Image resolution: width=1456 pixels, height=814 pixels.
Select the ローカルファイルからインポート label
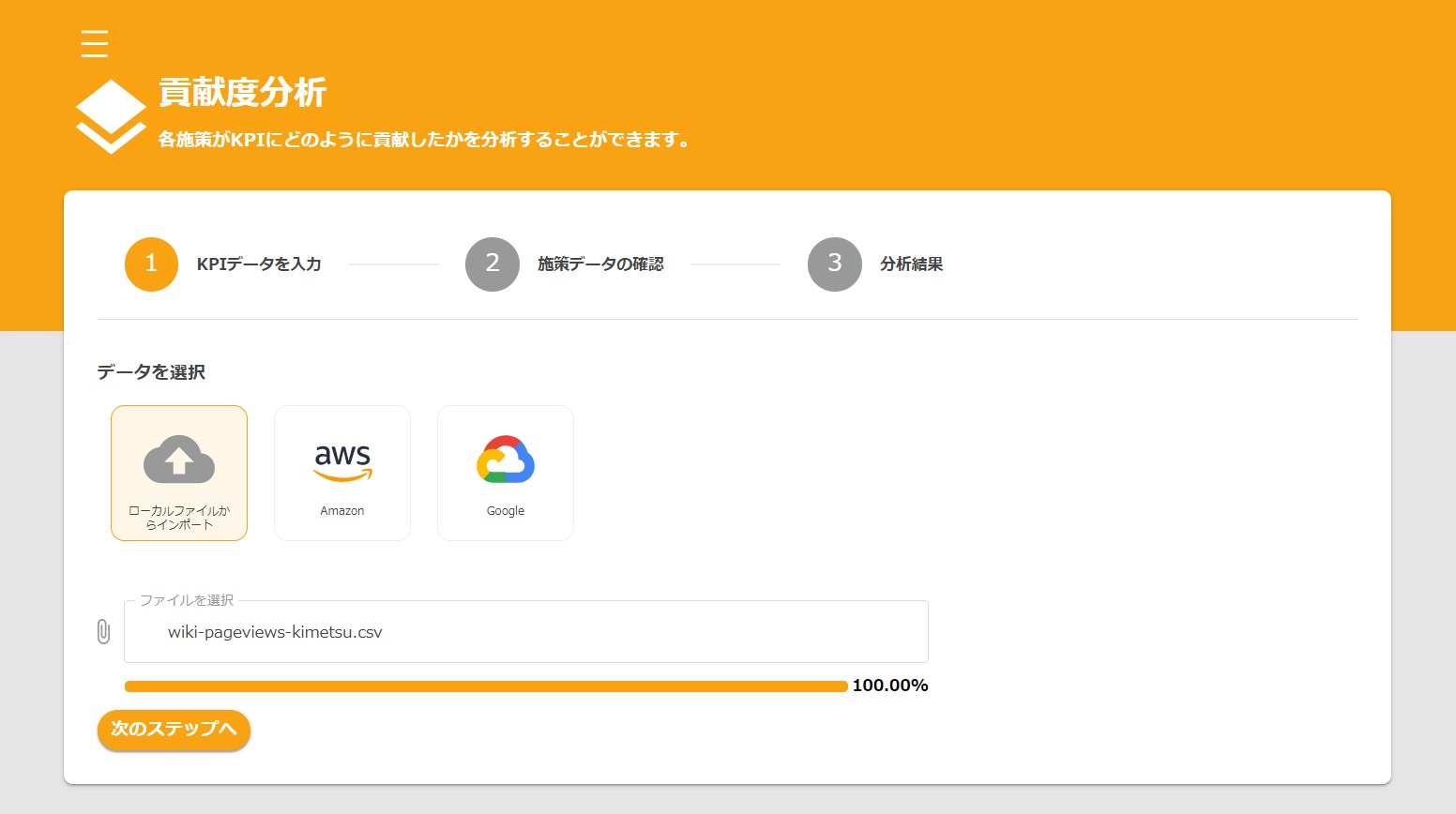(x=179, y=518)
